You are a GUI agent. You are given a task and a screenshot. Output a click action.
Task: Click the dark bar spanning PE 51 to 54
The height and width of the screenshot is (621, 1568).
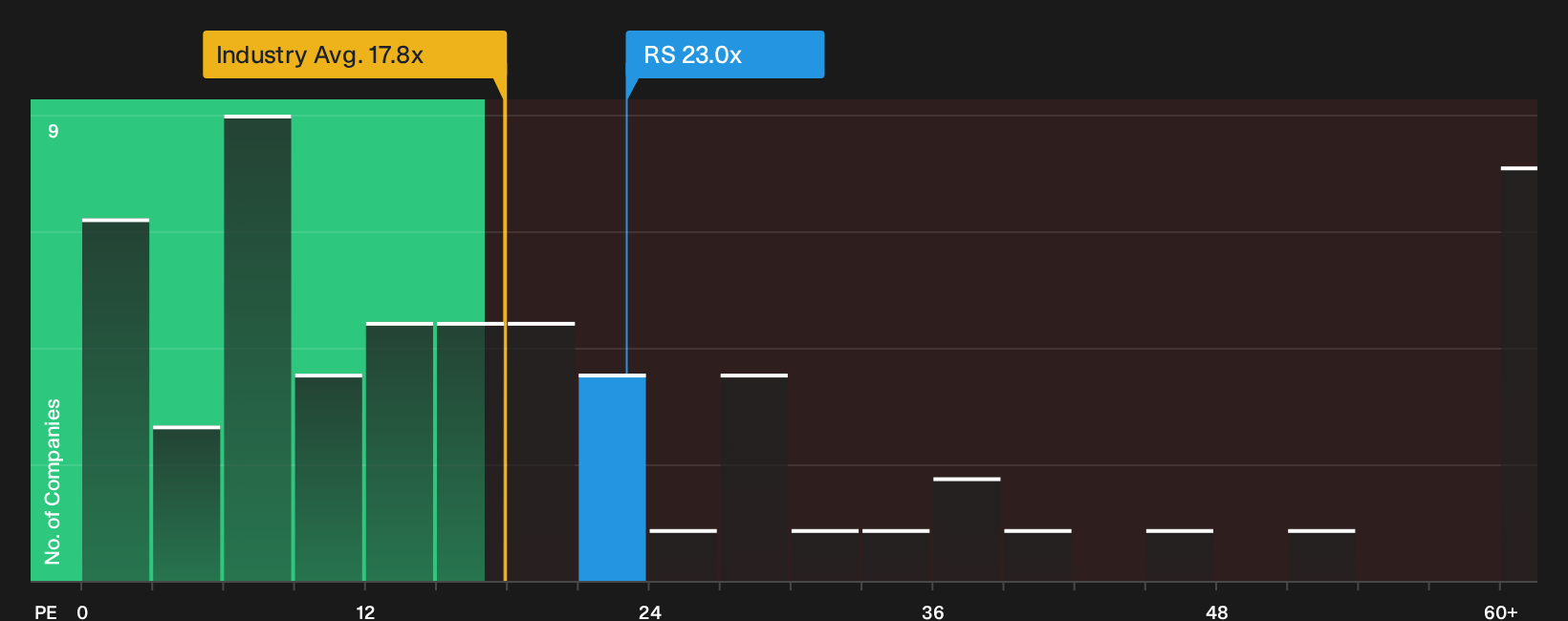1321,555
